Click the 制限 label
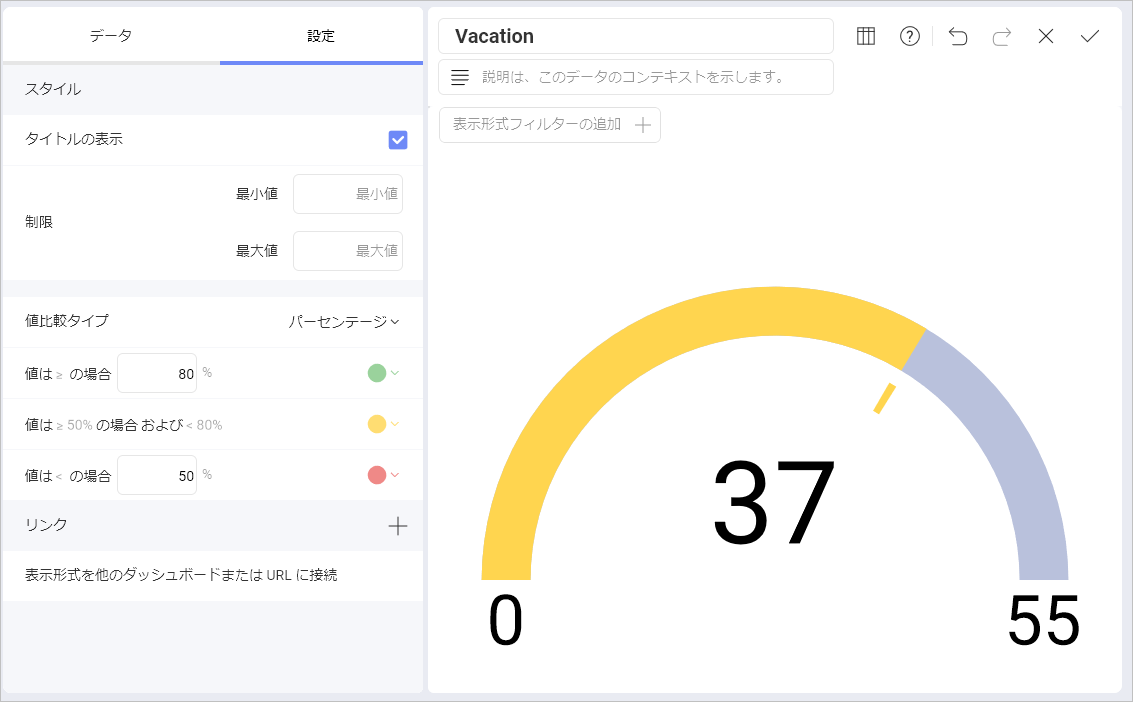 coord(39,222)
